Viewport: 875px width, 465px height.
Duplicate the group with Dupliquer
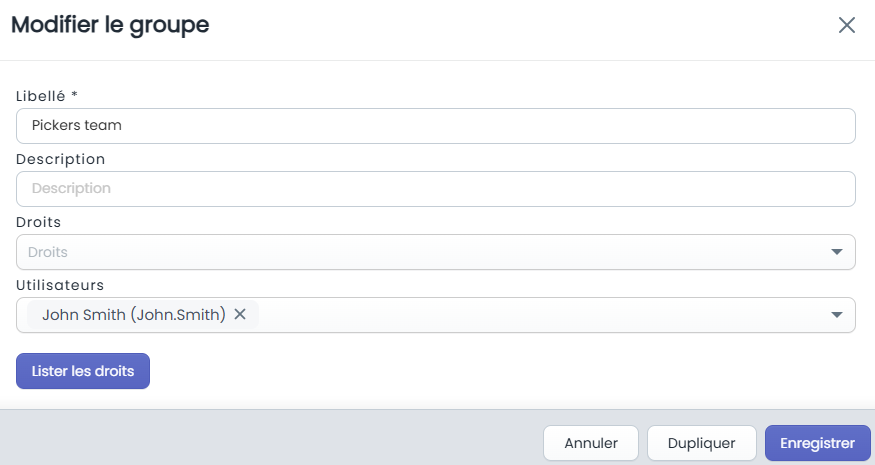click(701, 443)
